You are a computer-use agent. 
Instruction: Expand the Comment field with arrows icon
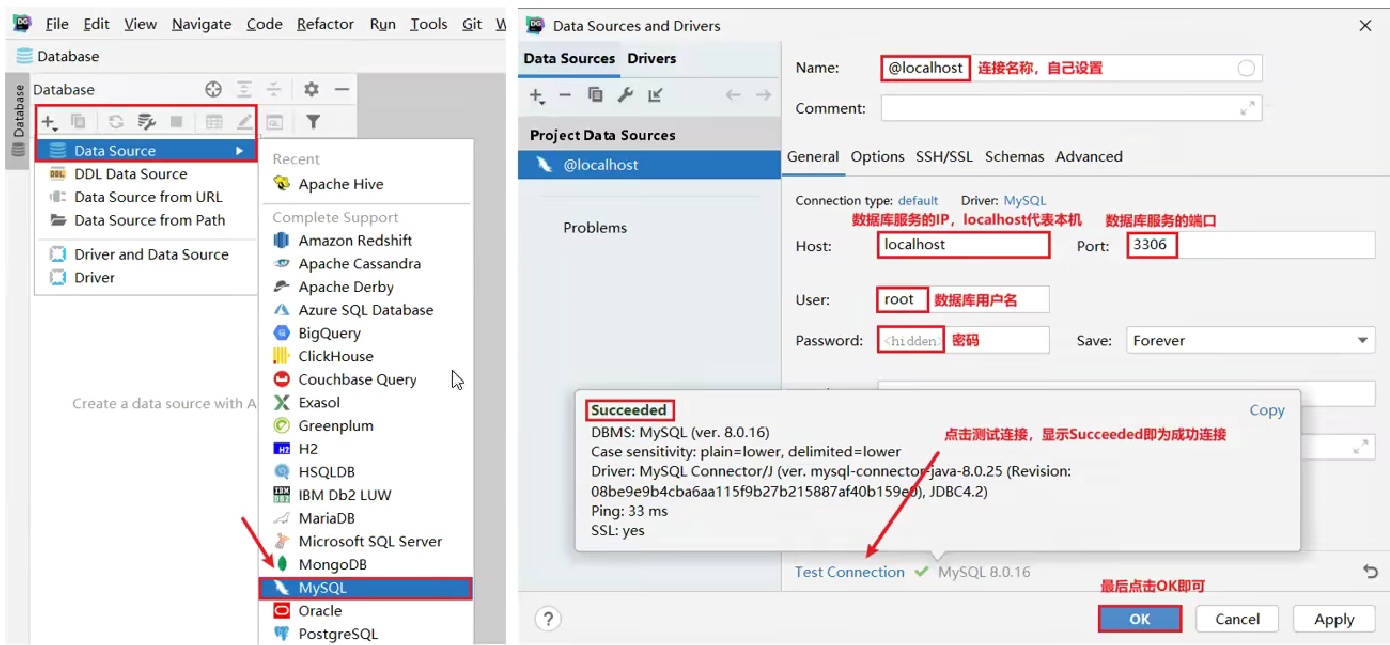(x=1247, y=108)
